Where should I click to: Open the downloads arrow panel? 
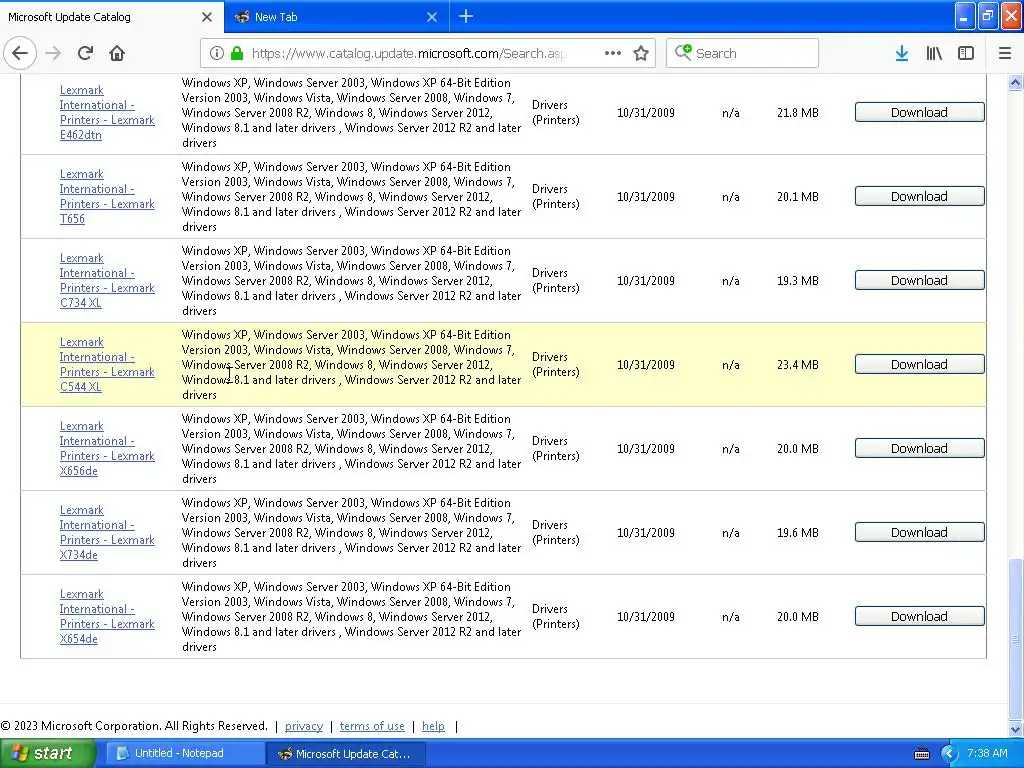[x=902, y=53]
